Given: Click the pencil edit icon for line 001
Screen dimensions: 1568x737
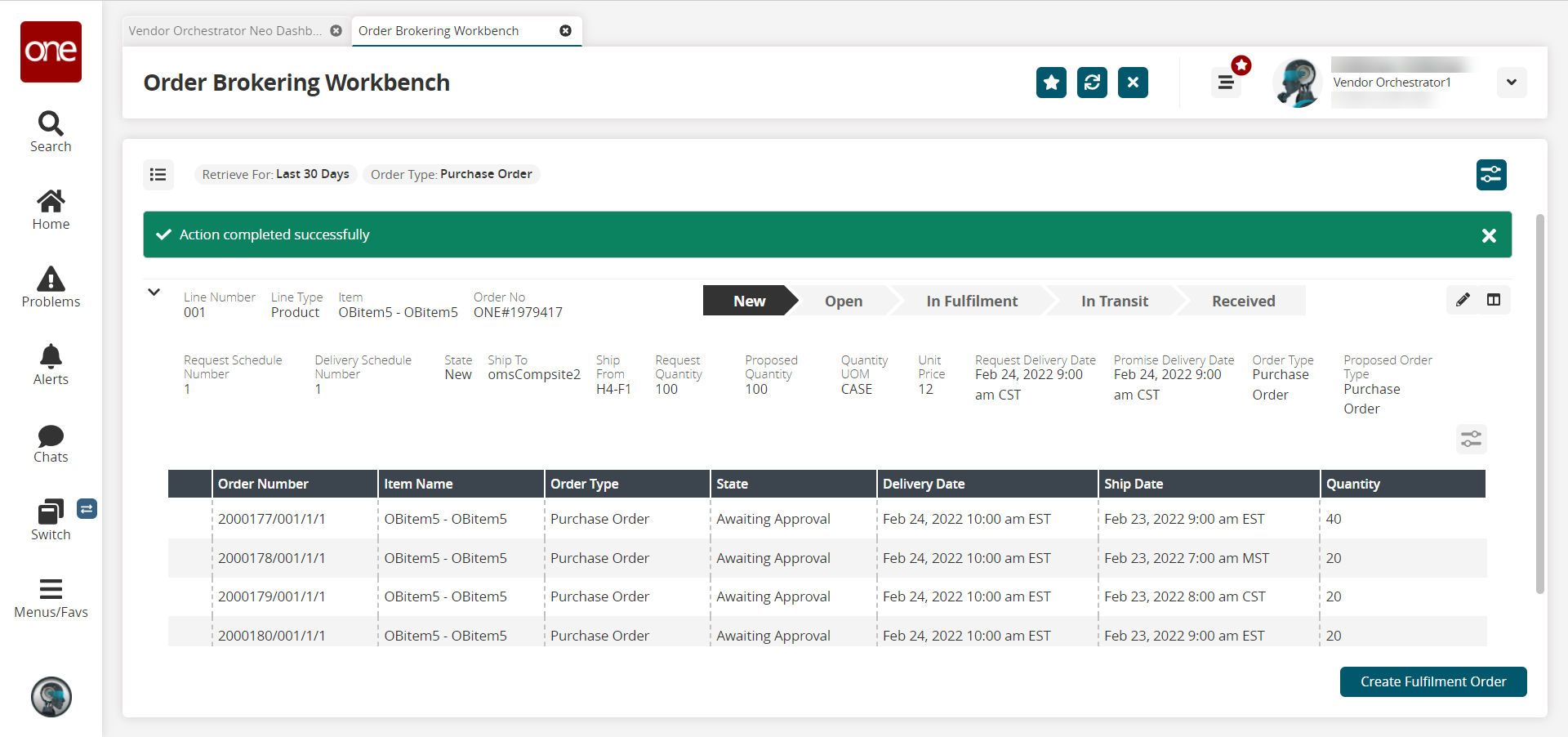Looking at the screenshot, I should 1463,300.
